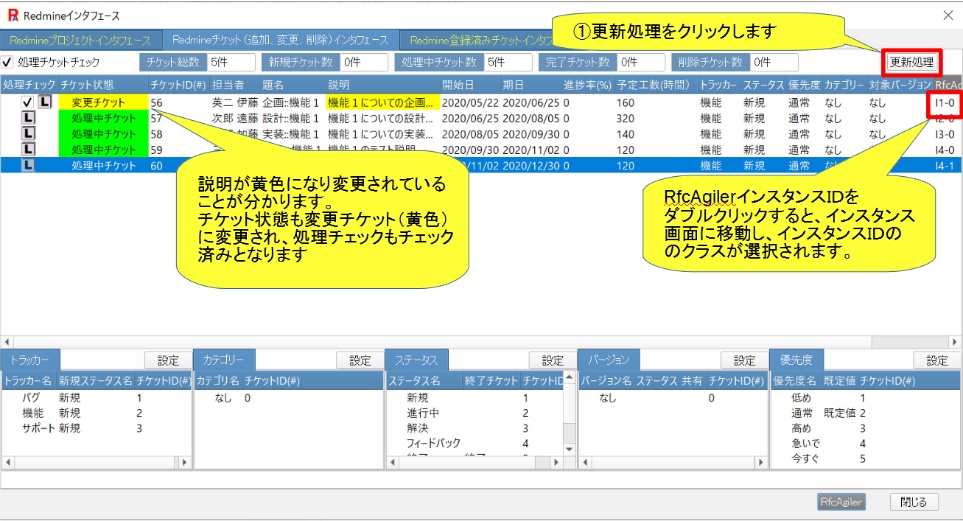Select the バグ tracker row
963x521 pixels.
coord(96,398)
